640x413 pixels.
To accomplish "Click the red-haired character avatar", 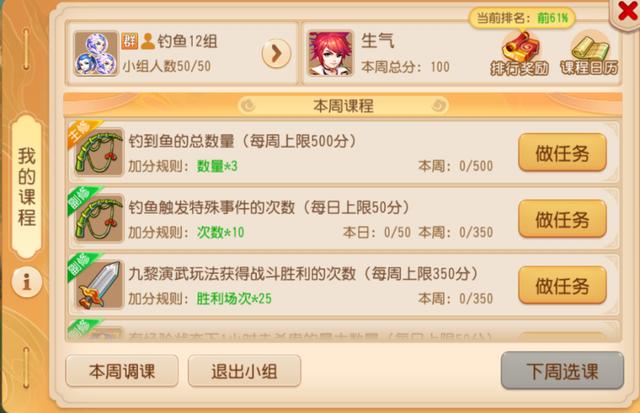I will point(330,53).
